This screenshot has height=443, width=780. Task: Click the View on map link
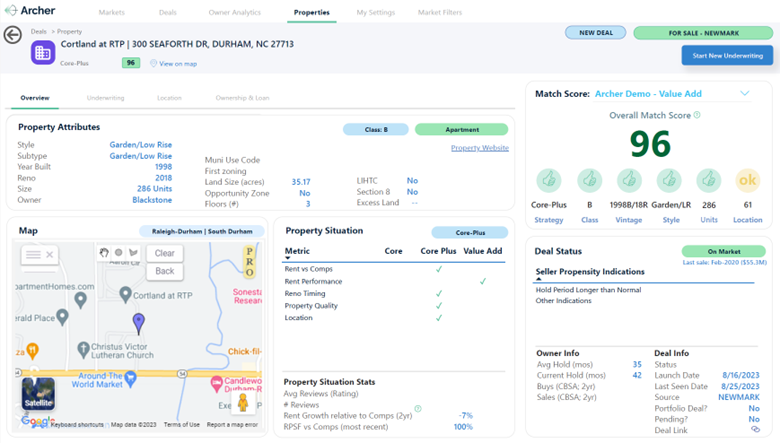178,64
